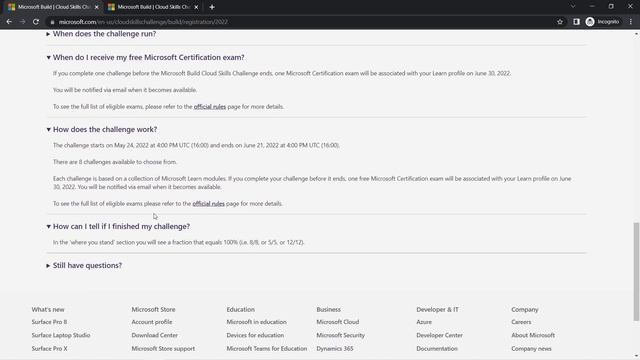Open the Chrome three-dot menu
640x360 pixels.
[631, 22]
